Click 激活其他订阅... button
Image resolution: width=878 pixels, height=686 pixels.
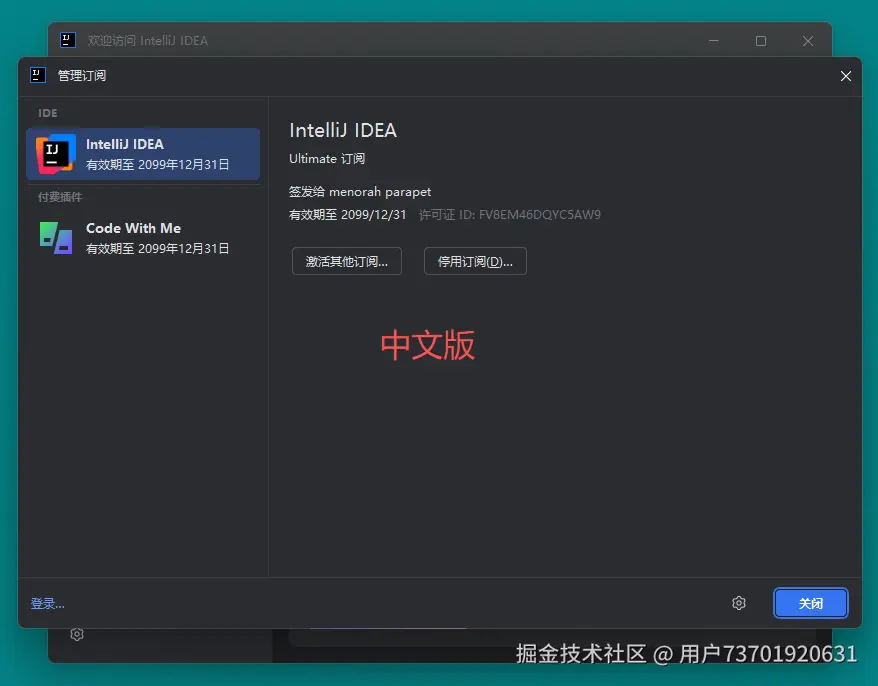[x=347, y=261]
